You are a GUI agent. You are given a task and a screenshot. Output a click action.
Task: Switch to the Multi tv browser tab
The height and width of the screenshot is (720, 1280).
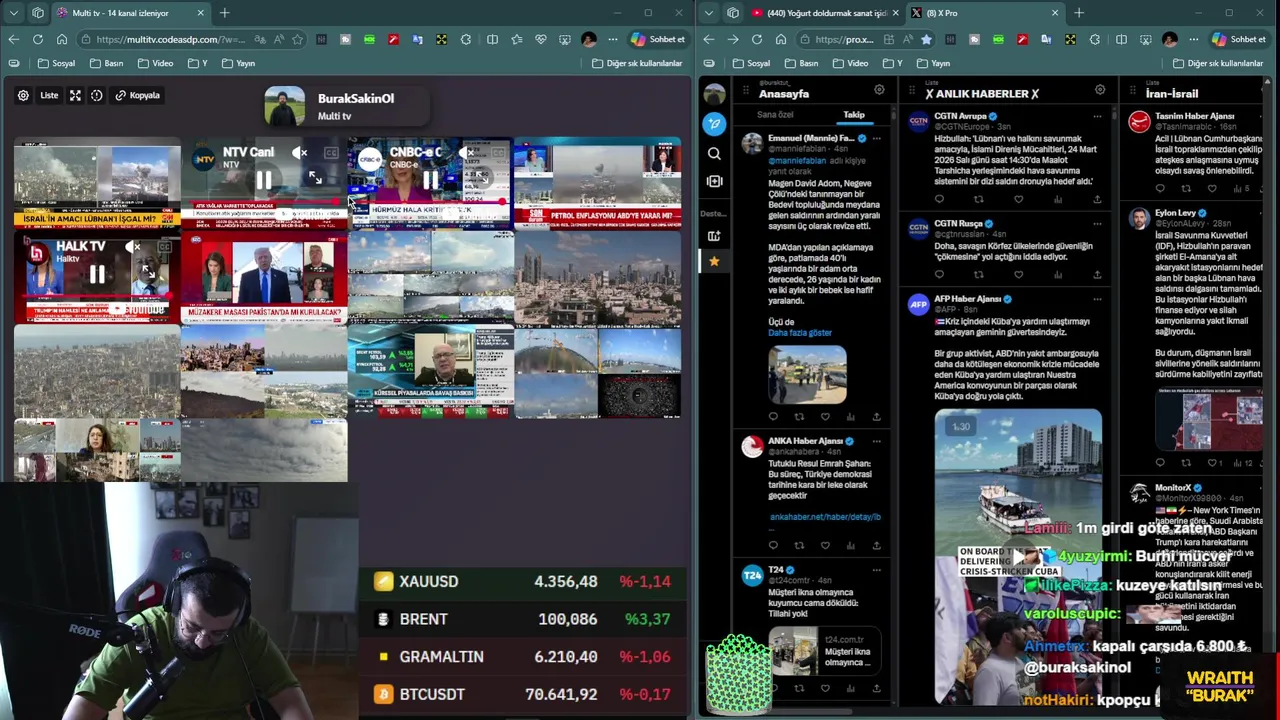pyautogui.click(x=130, y=13)
